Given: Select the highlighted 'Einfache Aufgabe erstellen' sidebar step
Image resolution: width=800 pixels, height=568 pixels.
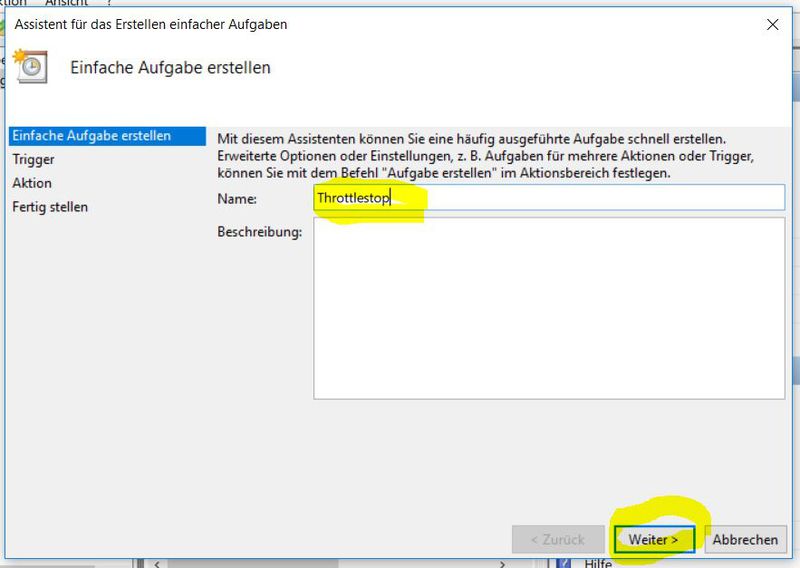Looking at the screenshot, I should click(x=107, y=136).
